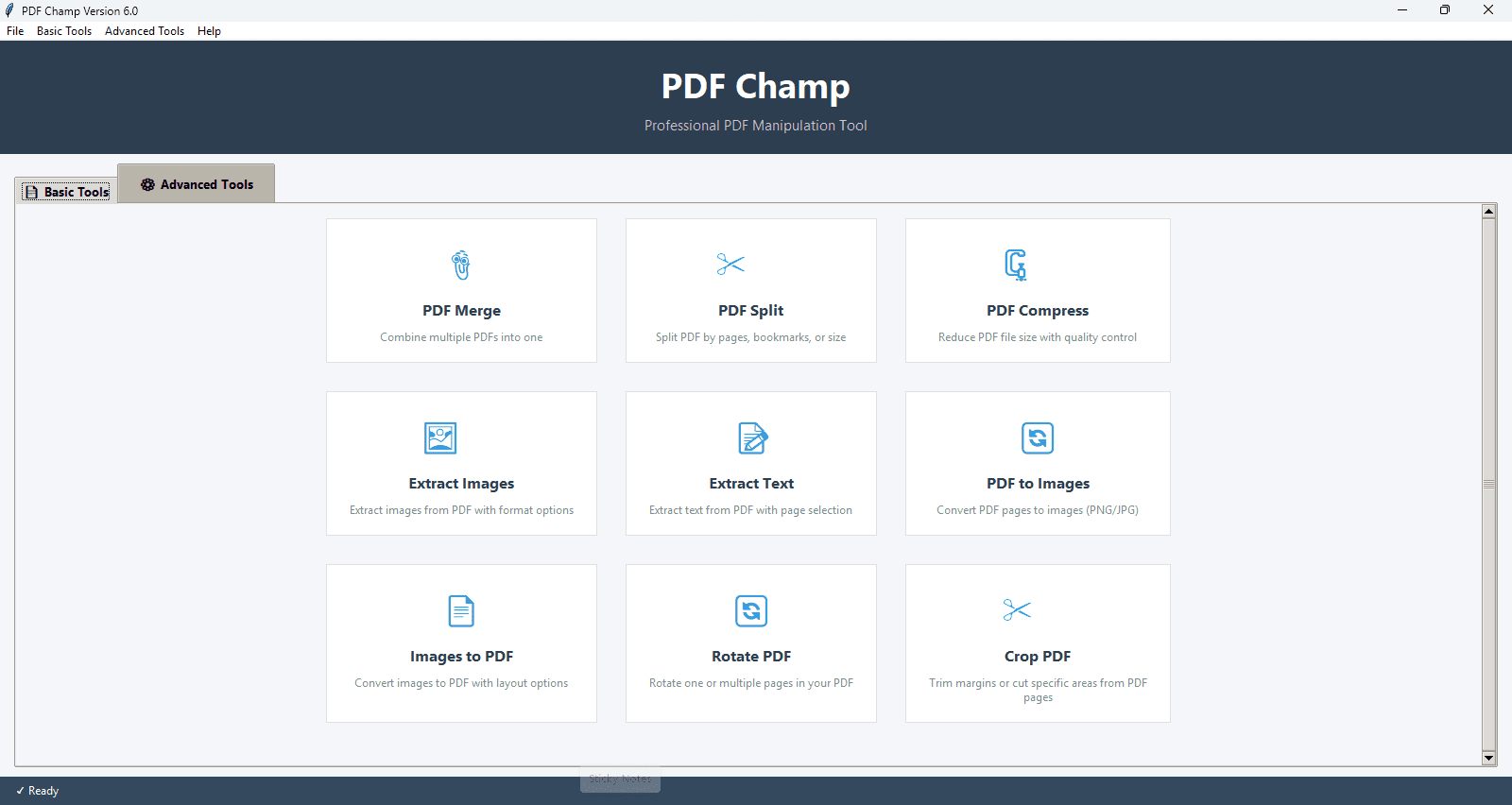Open the Rotate PDF card title
The image size is (1512, 805).
(751, 657)
